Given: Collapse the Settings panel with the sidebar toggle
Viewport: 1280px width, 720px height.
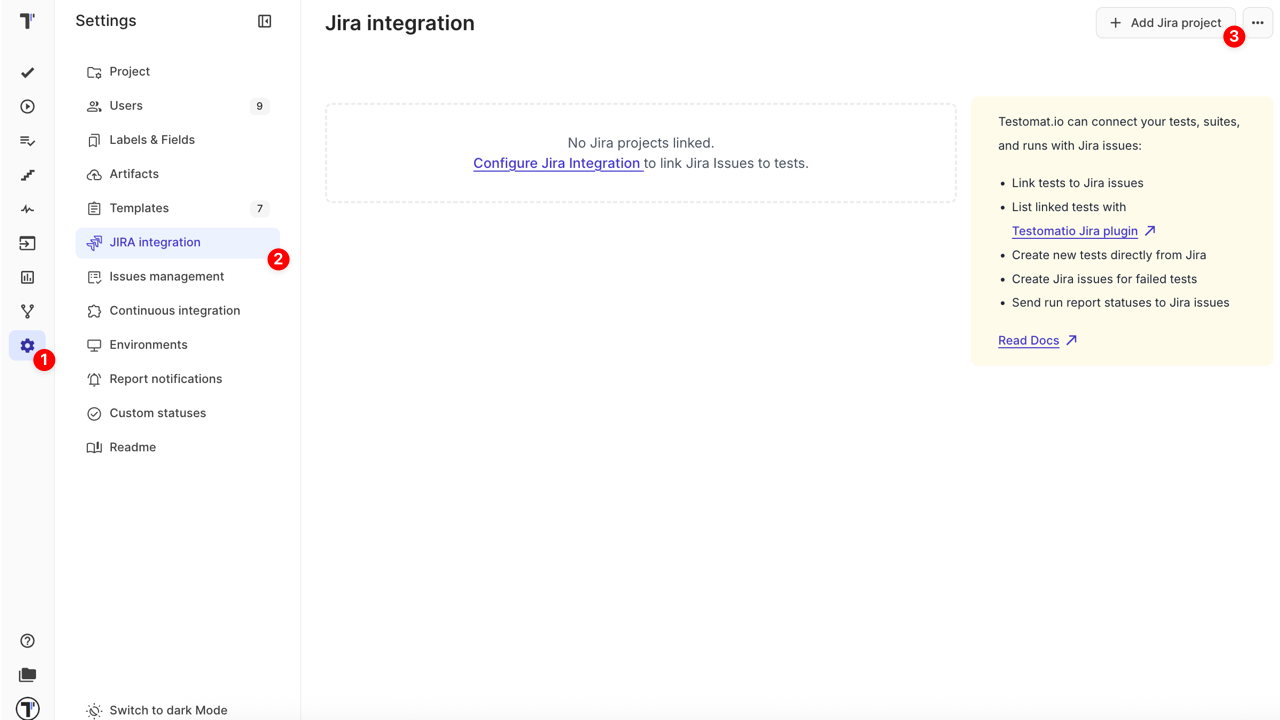Looking at the screenshot, I should click(x=264, y=20).
